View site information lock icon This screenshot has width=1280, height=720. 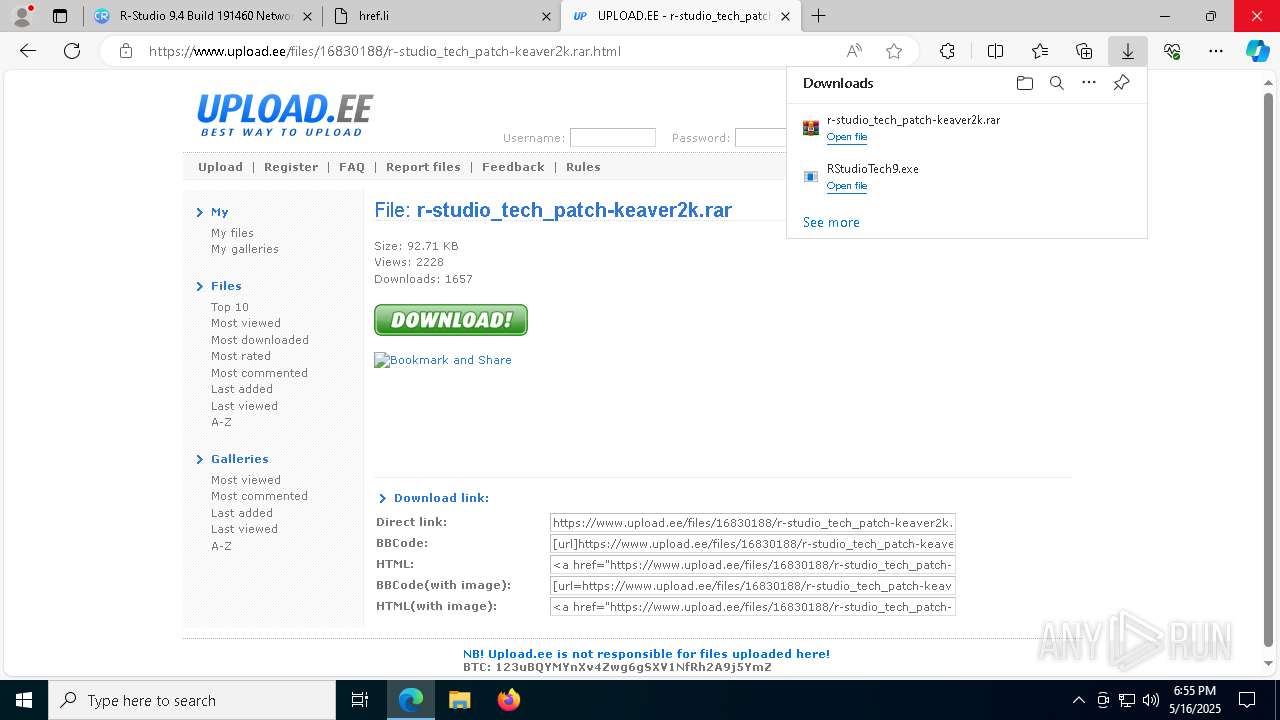tap(125, 51)
